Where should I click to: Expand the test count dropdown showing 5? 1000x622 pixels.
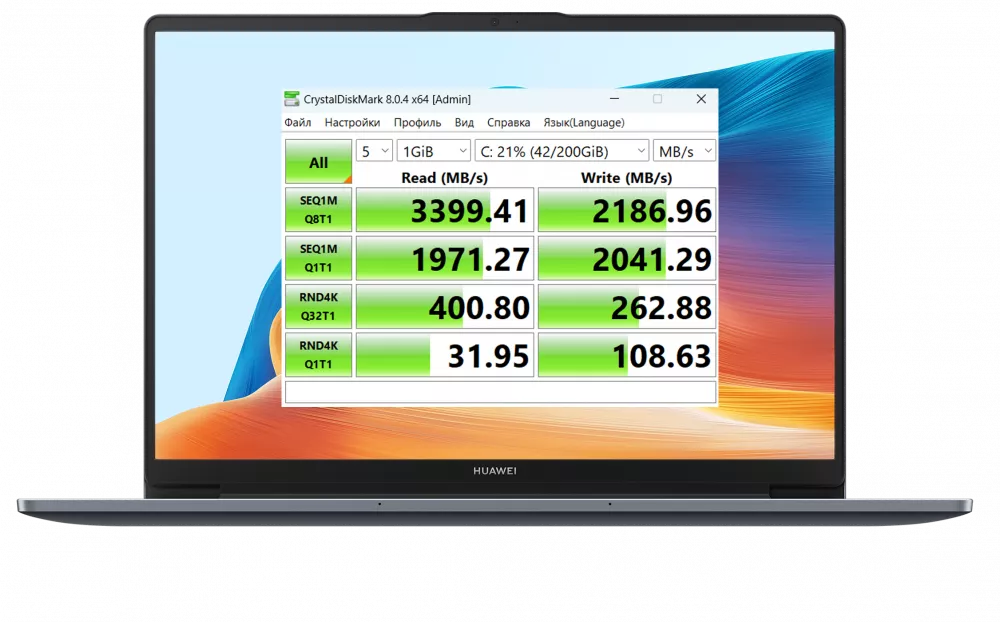(x=374, y=151)
